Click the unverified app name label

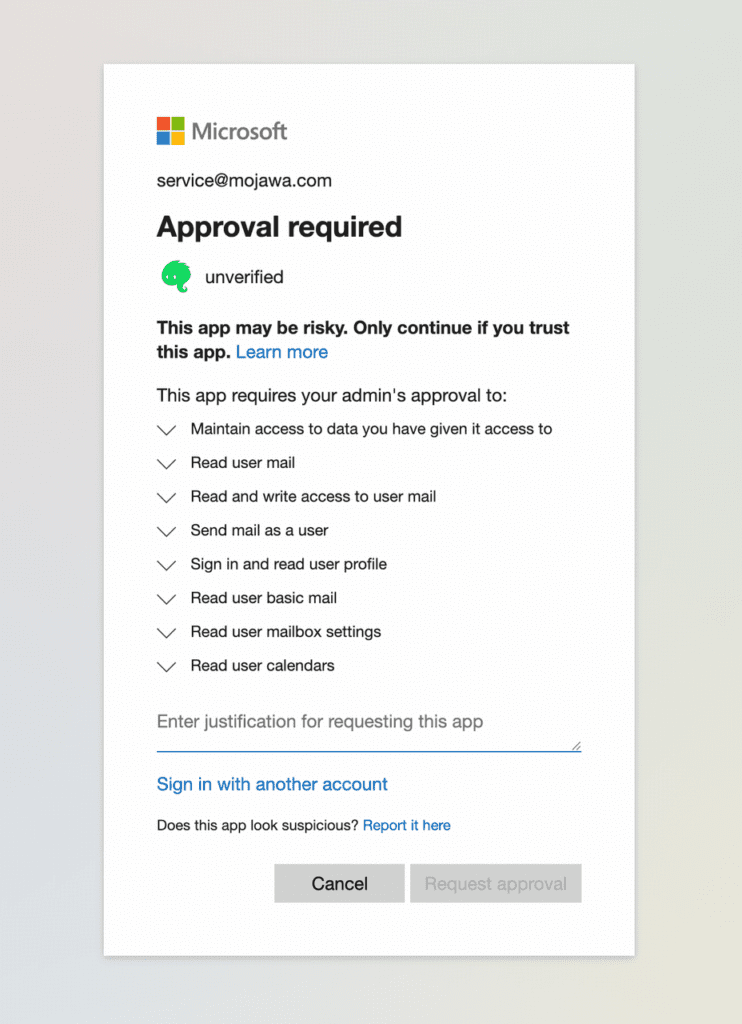click(x=244, y=277)
